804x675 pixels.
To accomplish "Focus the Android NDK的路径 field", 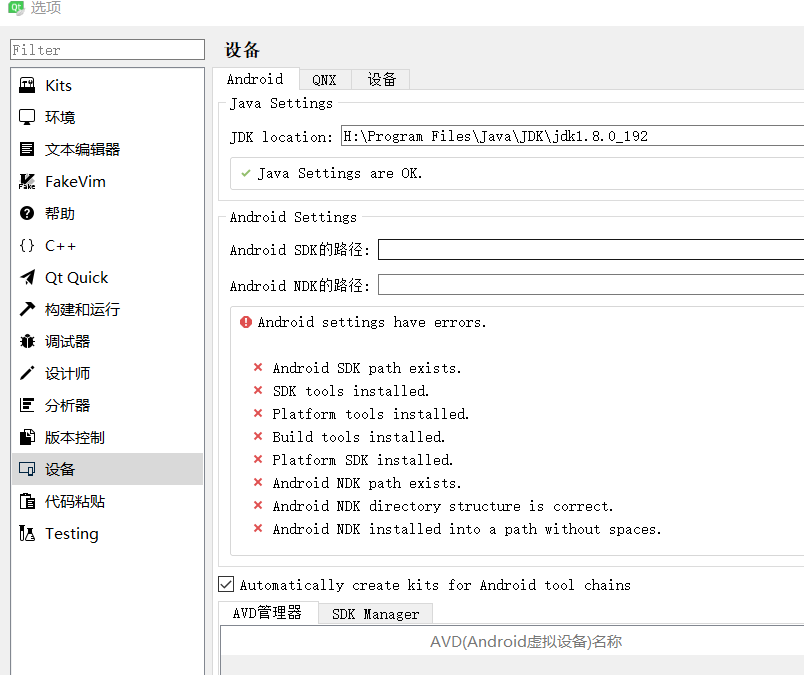I will click(x=591, y=285).
